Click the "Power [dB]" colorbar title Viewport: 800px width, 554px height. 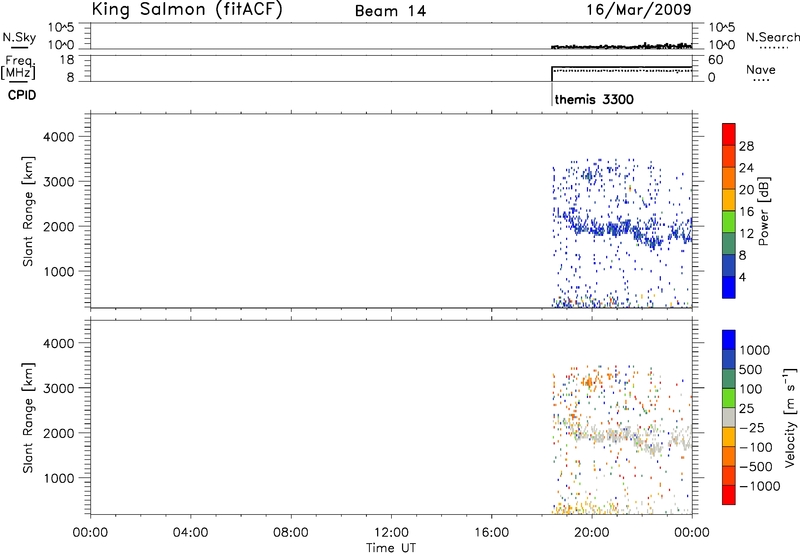[x=763, y=211]
